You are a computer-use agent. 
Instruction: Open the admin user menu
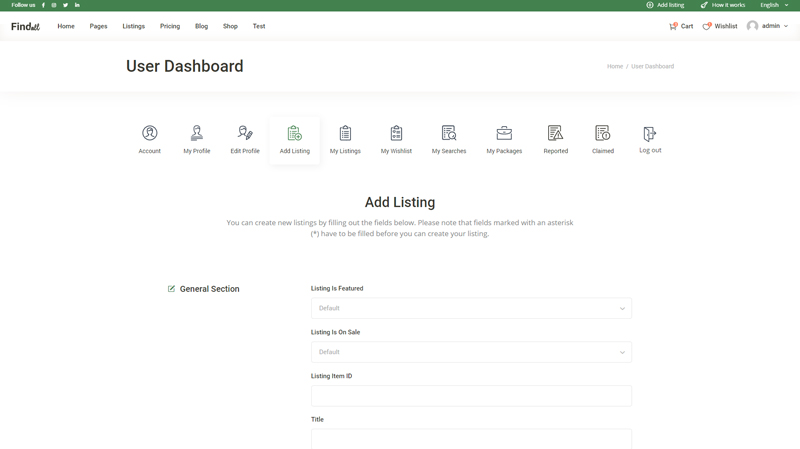(767, 26)
